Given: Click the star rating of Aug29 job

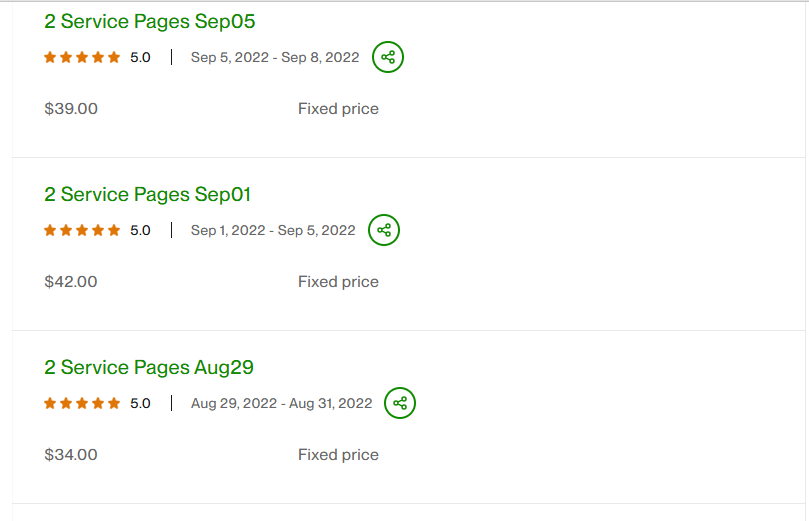Looking at the screenshot, I should [82, 403].
